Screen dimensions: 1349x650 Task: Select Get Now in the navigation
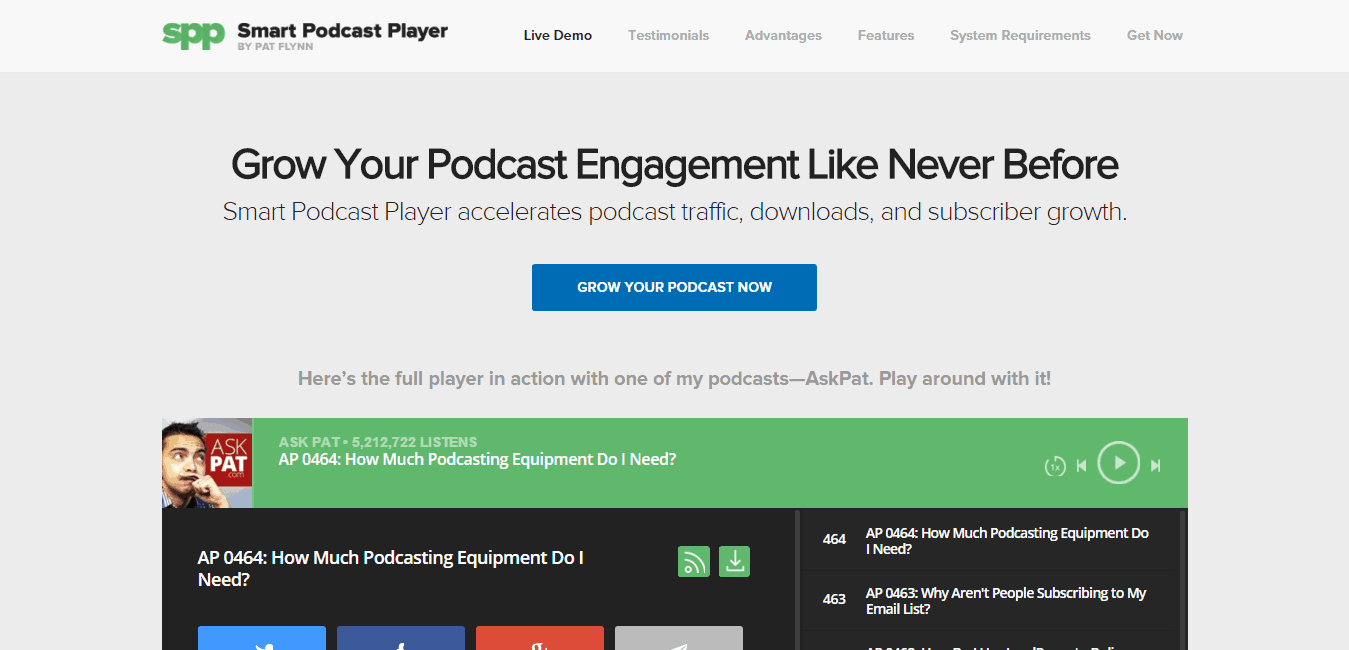(1155, 35)
